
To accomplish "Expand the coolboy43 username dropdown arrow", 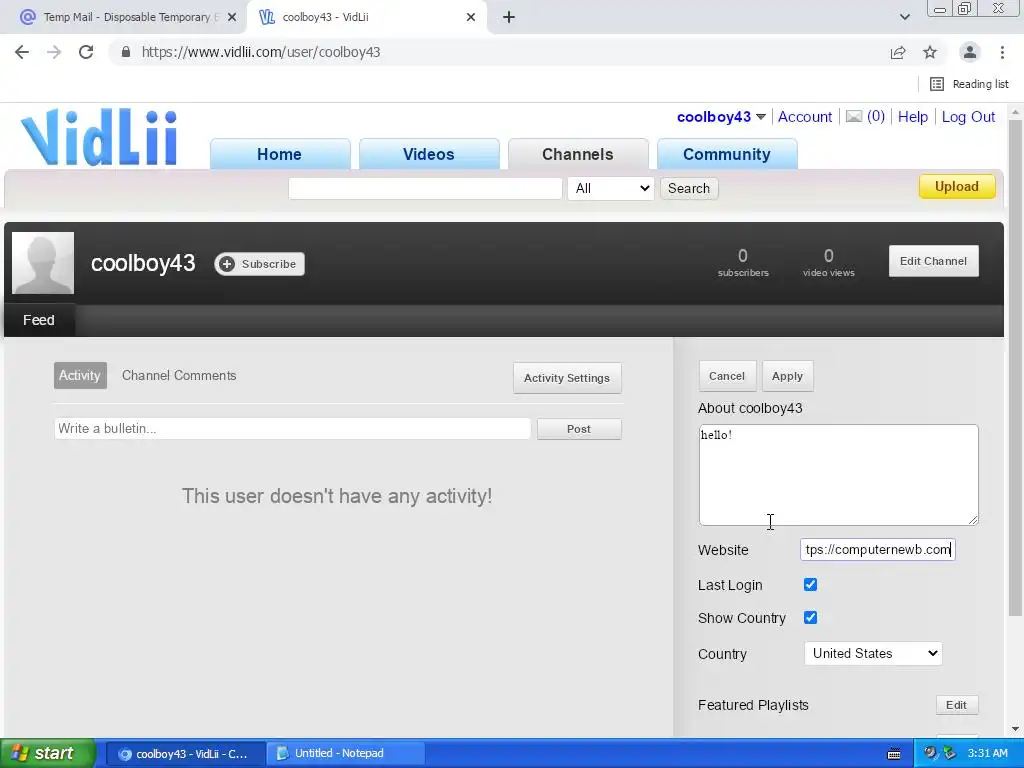I will pos(761,117).
